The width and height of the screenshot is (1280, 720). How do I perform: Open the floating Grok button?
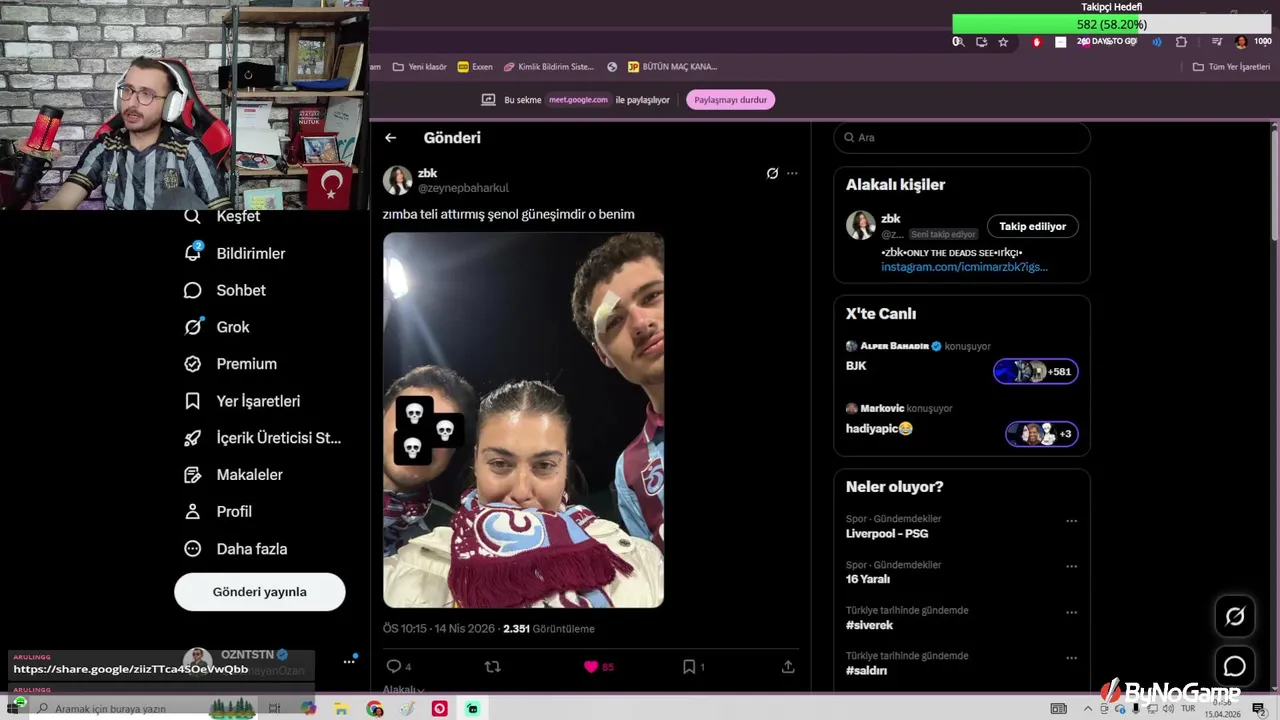(x=1235, y=617)
